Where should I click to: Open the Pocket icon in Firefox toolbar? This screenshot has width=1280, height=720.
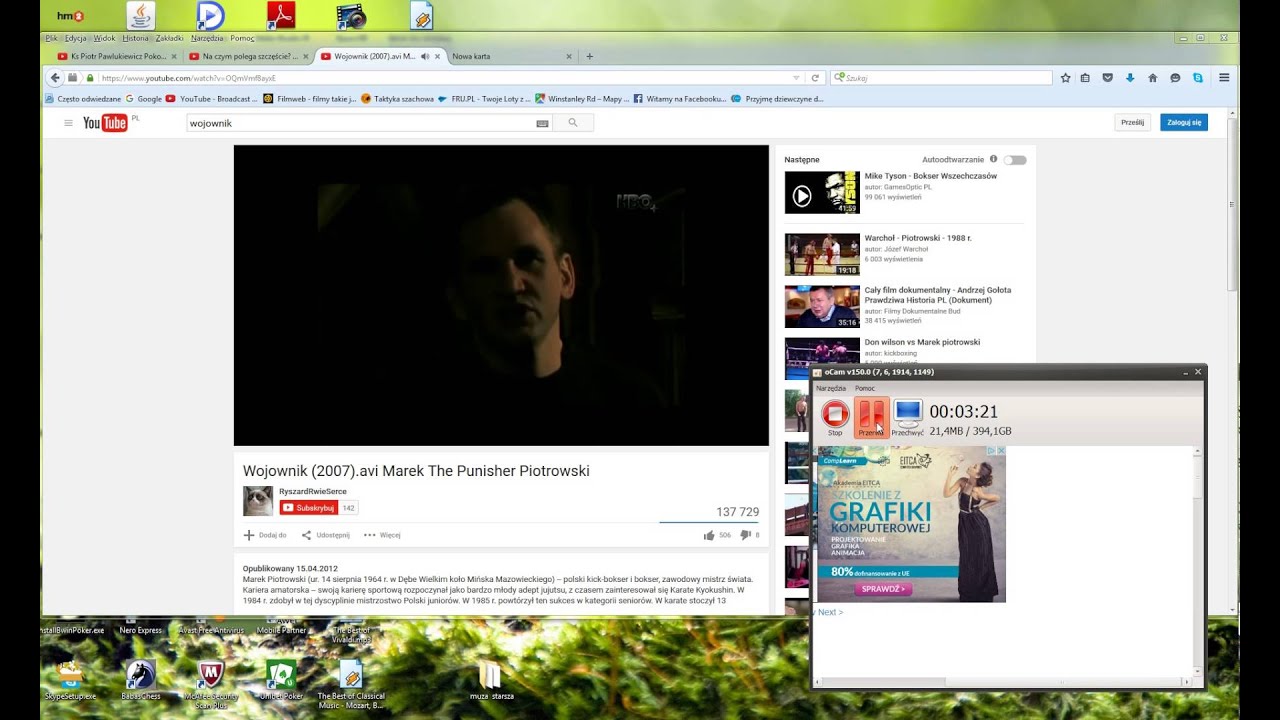pyautogui.click(x=1108, y=78)
